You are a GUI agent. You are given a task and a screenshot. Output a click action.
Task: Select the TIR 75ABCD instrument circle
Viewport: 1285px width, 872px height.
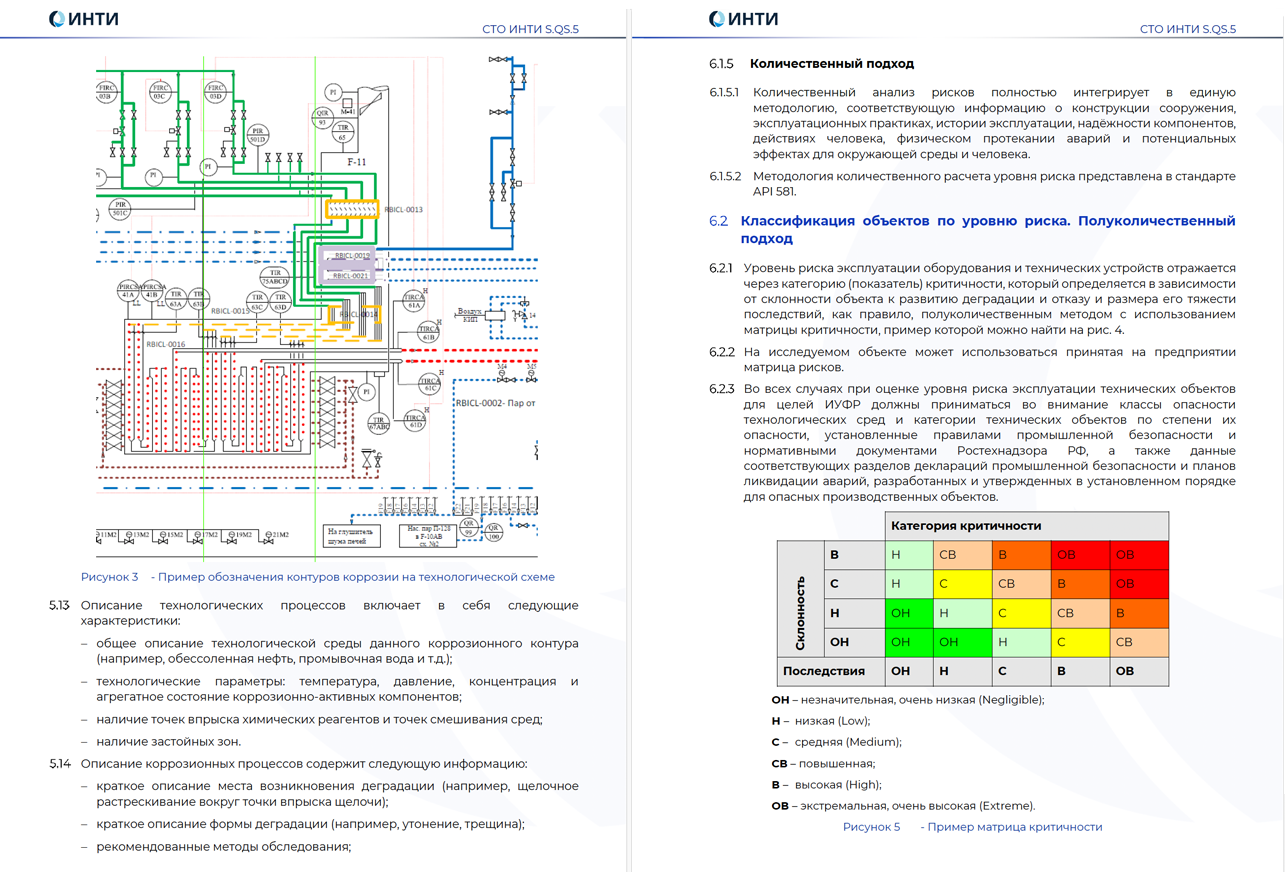coord(274,277)
